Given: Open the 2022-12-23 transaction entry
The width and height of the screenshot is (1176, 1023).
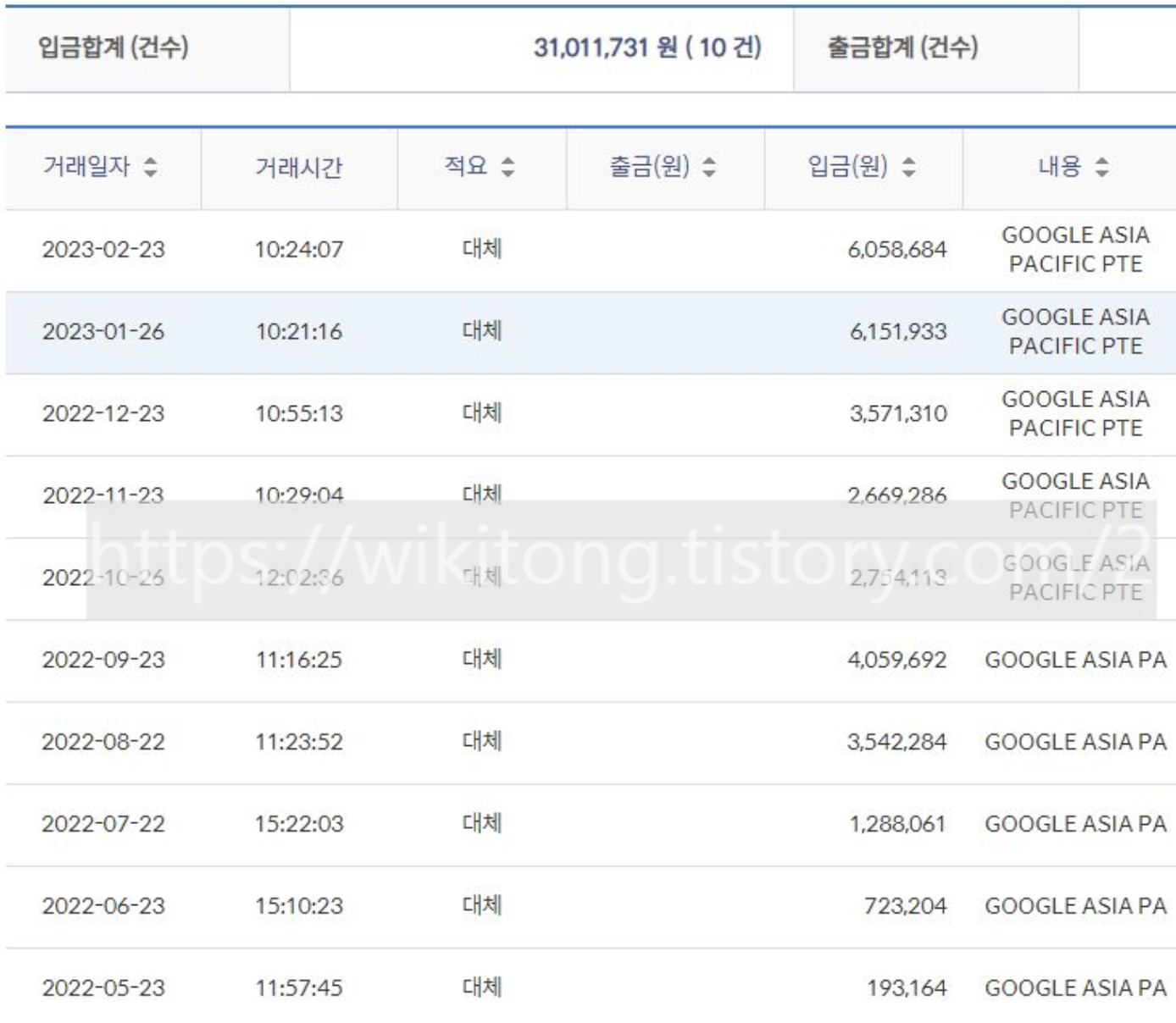Looking at the screenshot, I should coord(103,414).
